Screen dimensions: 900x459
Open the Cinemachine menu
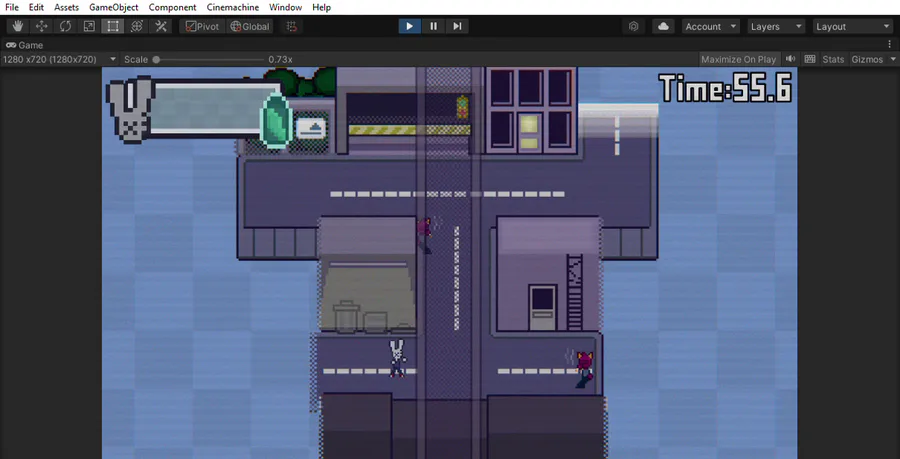tap(232, 7)
